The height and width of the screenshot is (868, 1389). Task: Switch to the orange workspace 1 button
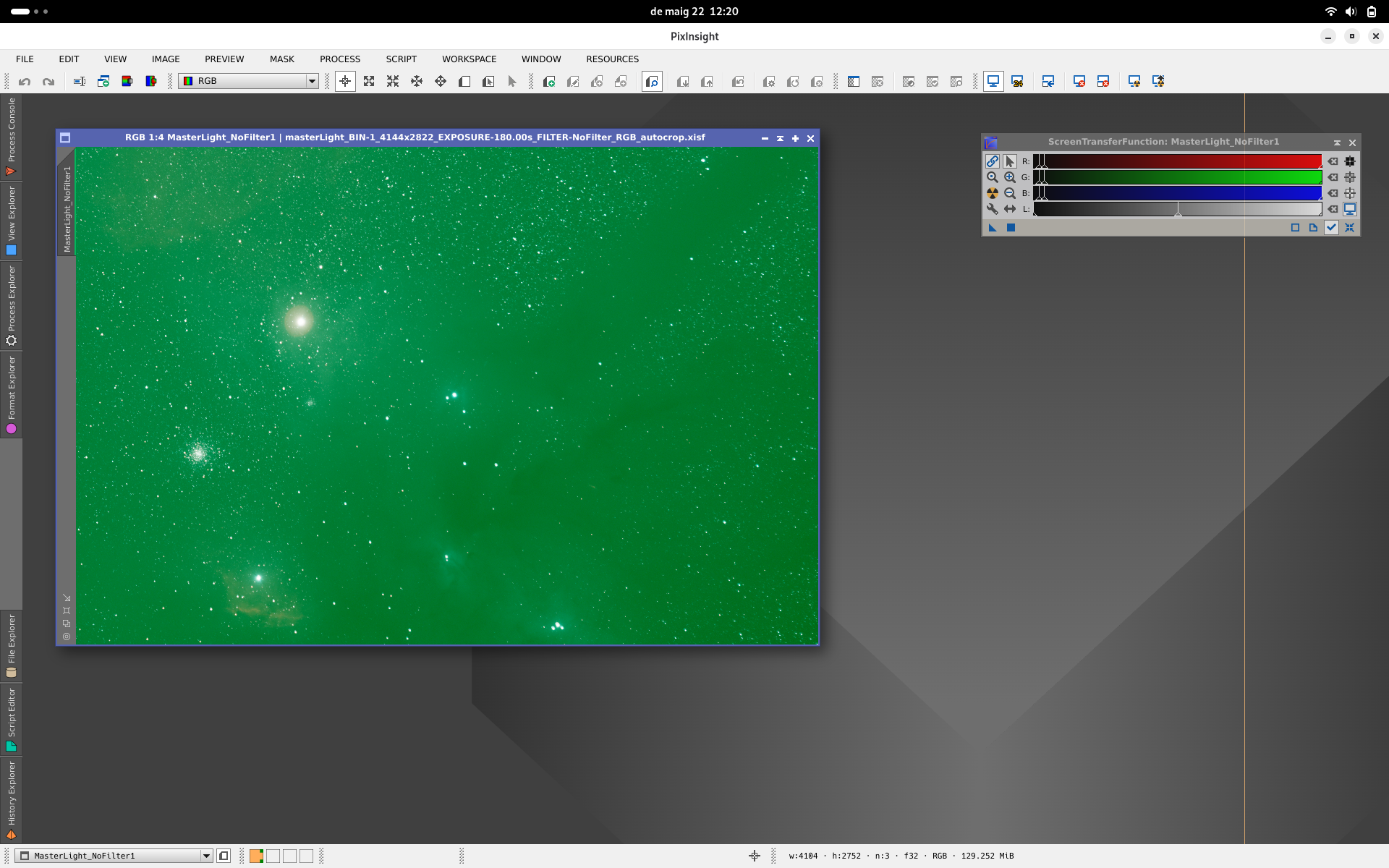(x=256, y=856)
